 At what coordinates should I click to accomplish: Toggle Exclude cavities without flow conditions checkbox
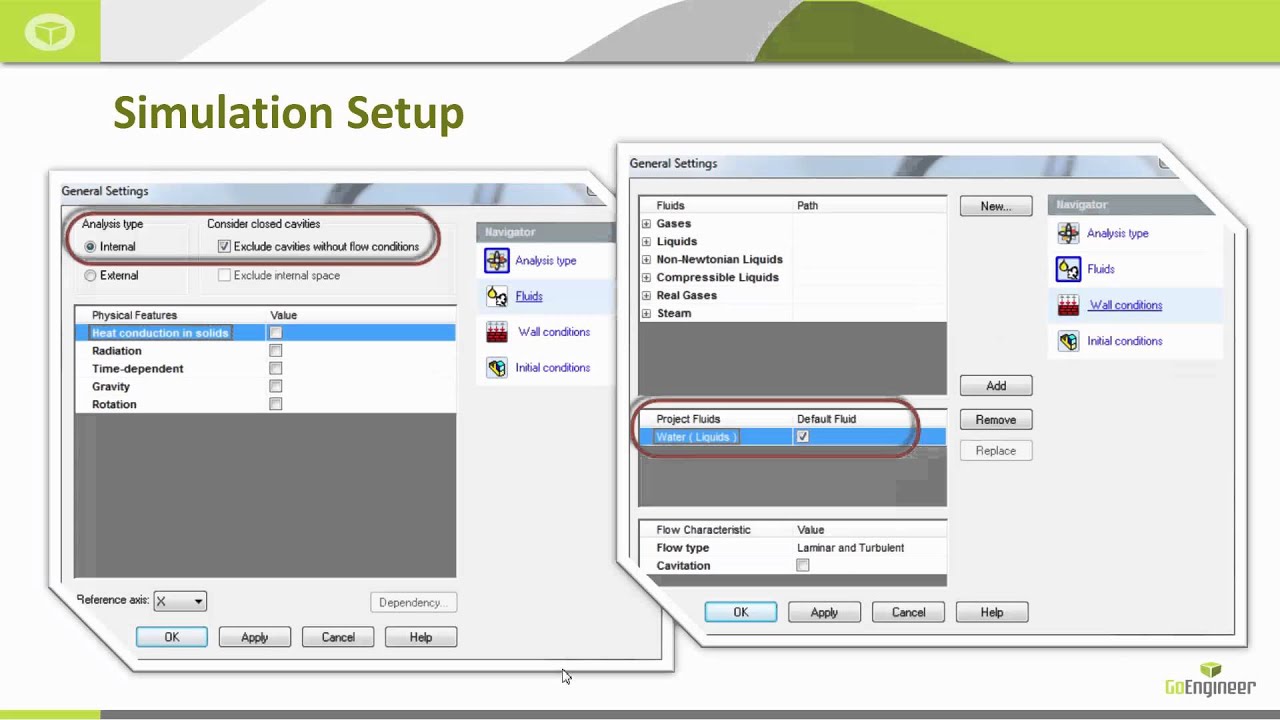tap(224, 247)
